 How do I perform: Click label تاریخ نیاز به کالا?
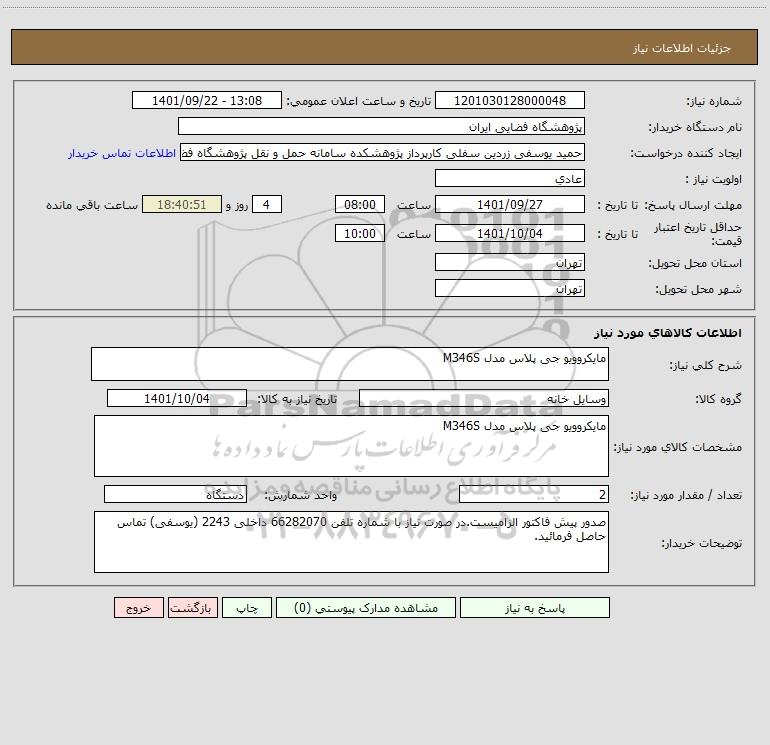pos(298,400)
